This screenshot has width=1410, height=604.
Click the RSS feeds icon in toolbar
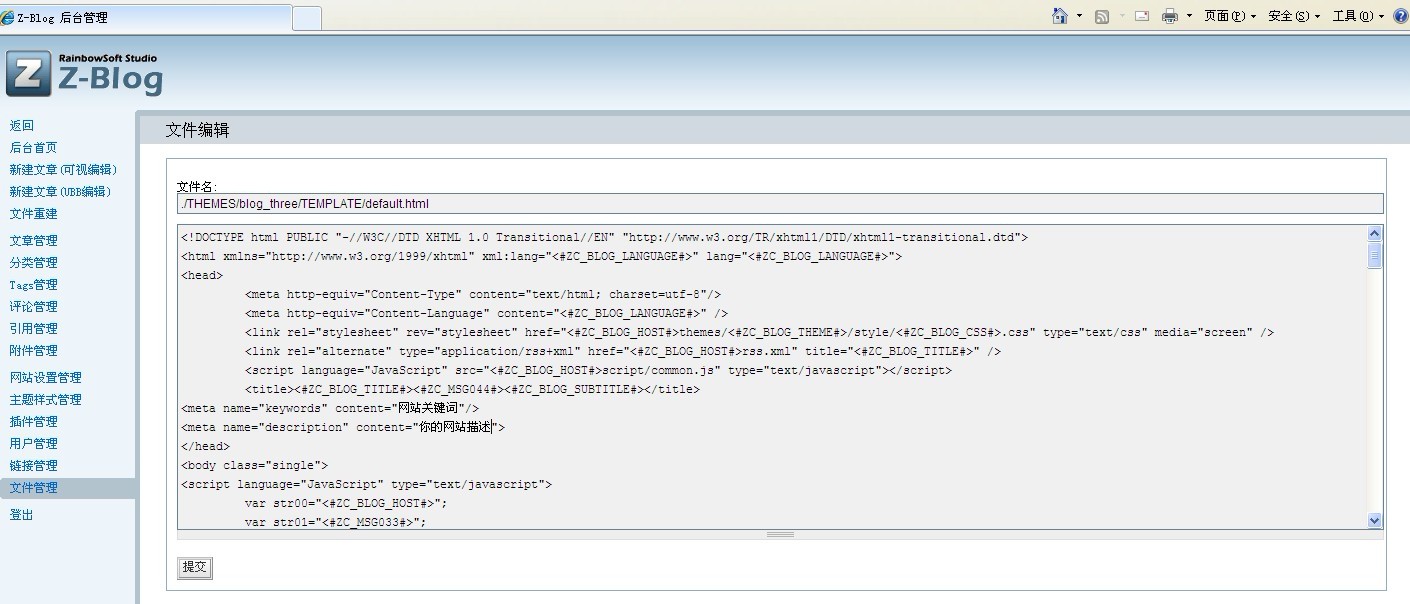(x=1102, y=16)
